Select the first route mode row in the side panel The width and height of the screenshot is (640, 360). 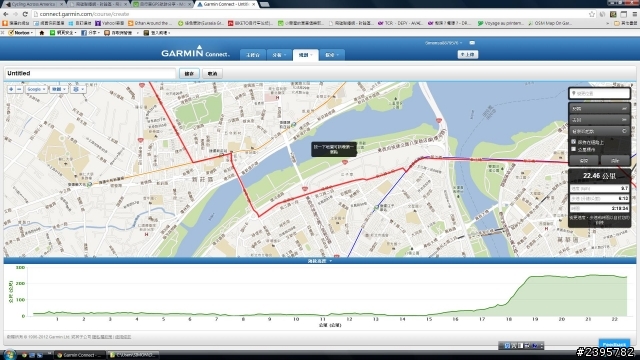pyautogui.click(x=599, y=109)
